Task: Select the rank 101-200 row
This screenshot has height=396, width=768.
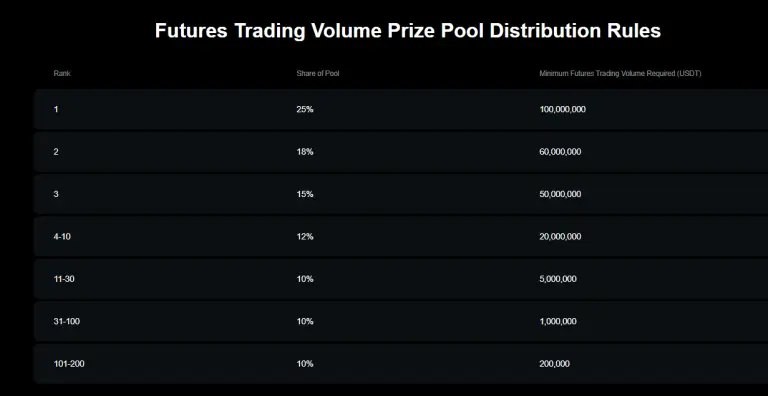Action: point(401,364)
